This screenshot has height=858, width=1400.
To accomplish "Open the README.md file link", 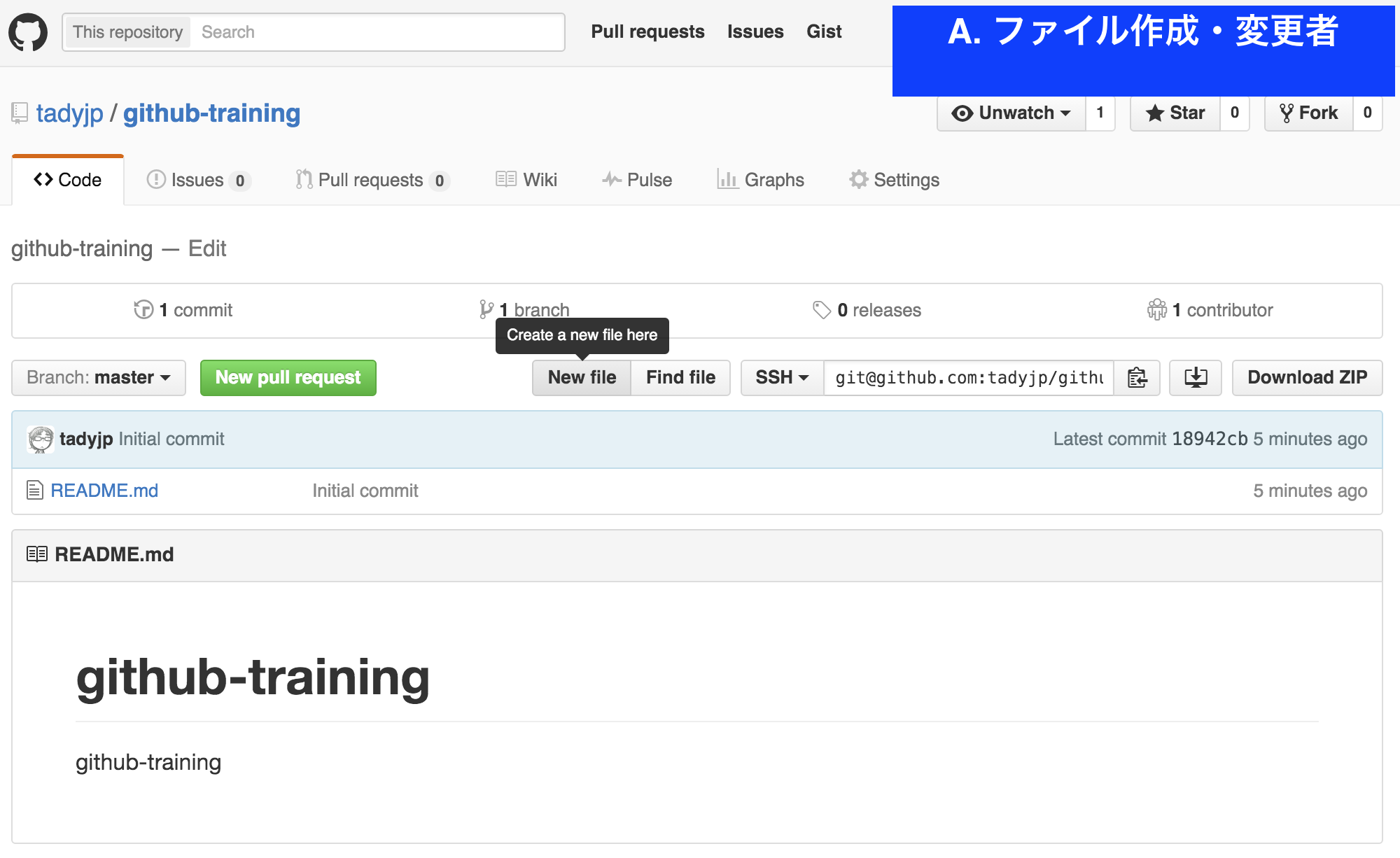I will (x=104, y=491).
